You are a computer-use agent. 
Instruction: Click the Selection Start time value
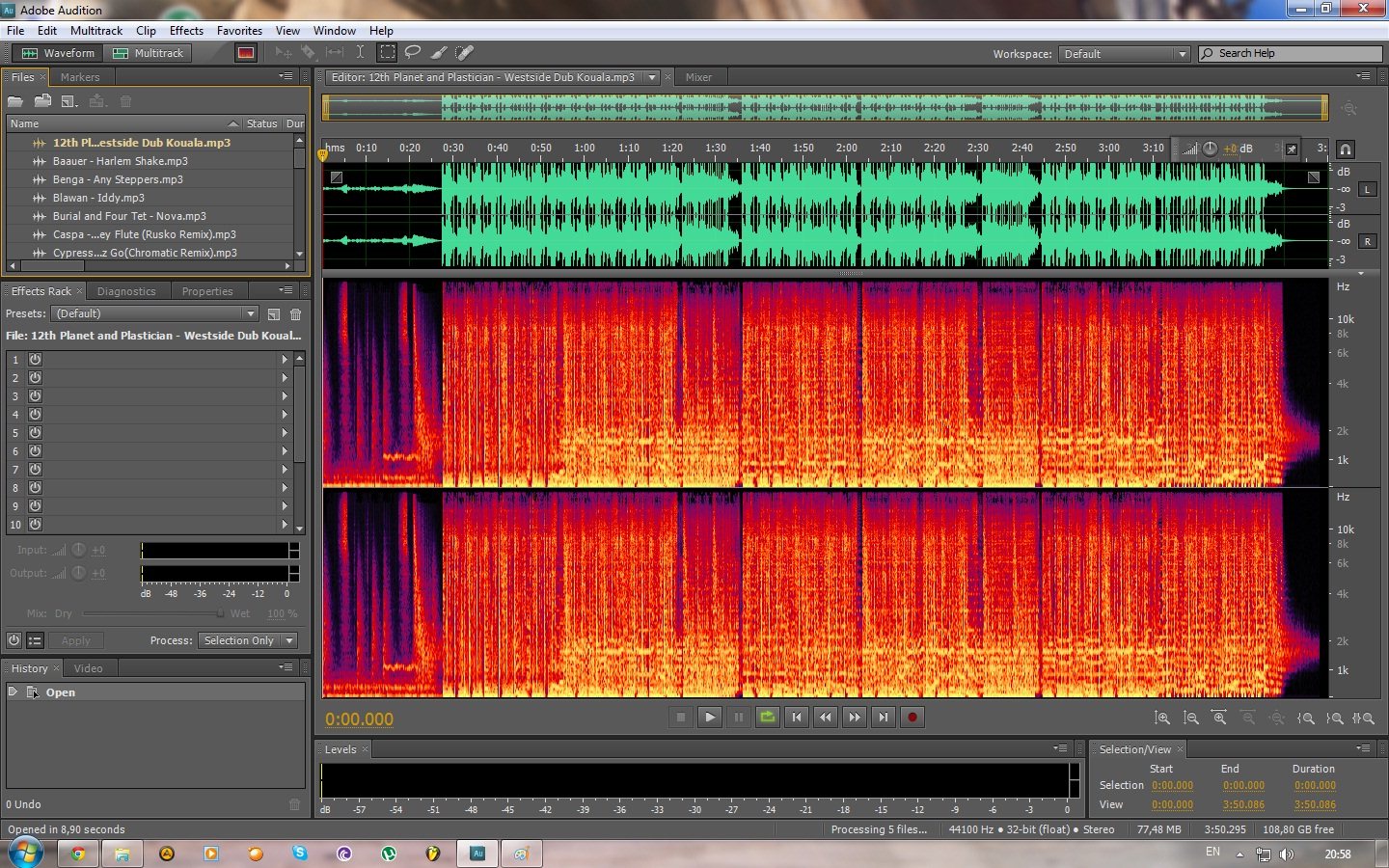tap(1172, 785)
